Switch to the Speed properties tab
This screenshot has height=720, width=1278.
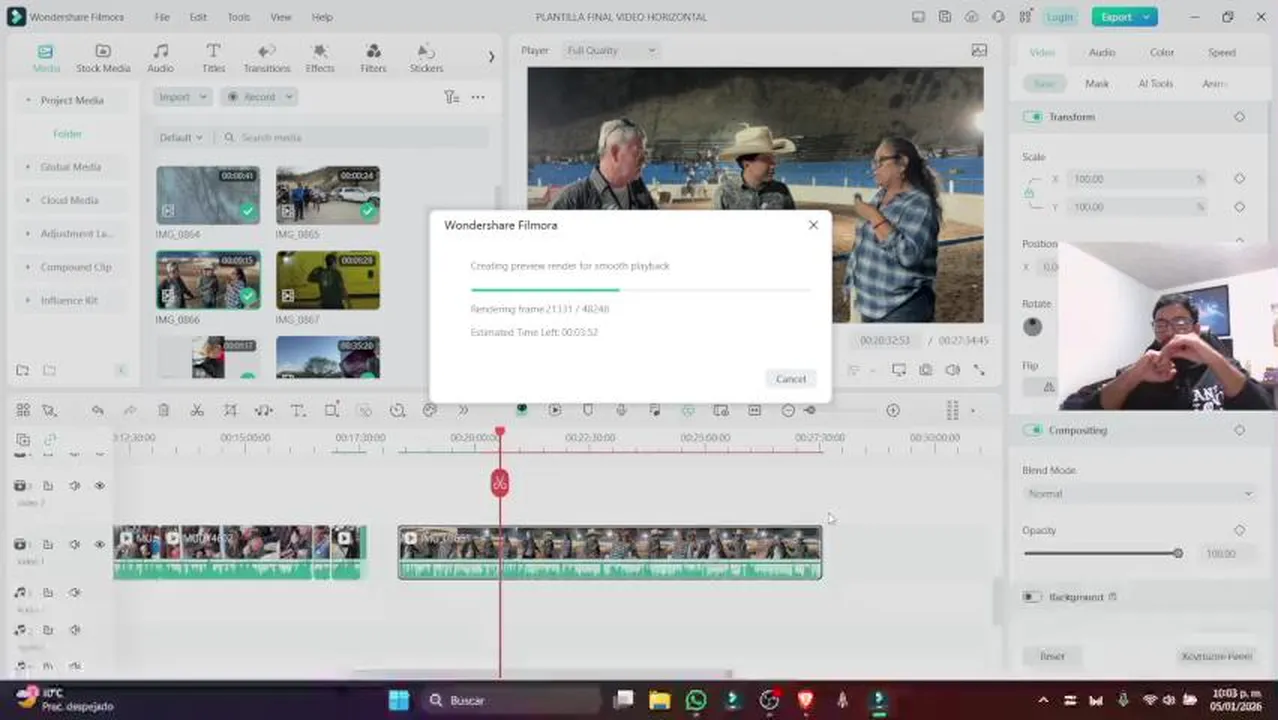tap(1221, 52)
